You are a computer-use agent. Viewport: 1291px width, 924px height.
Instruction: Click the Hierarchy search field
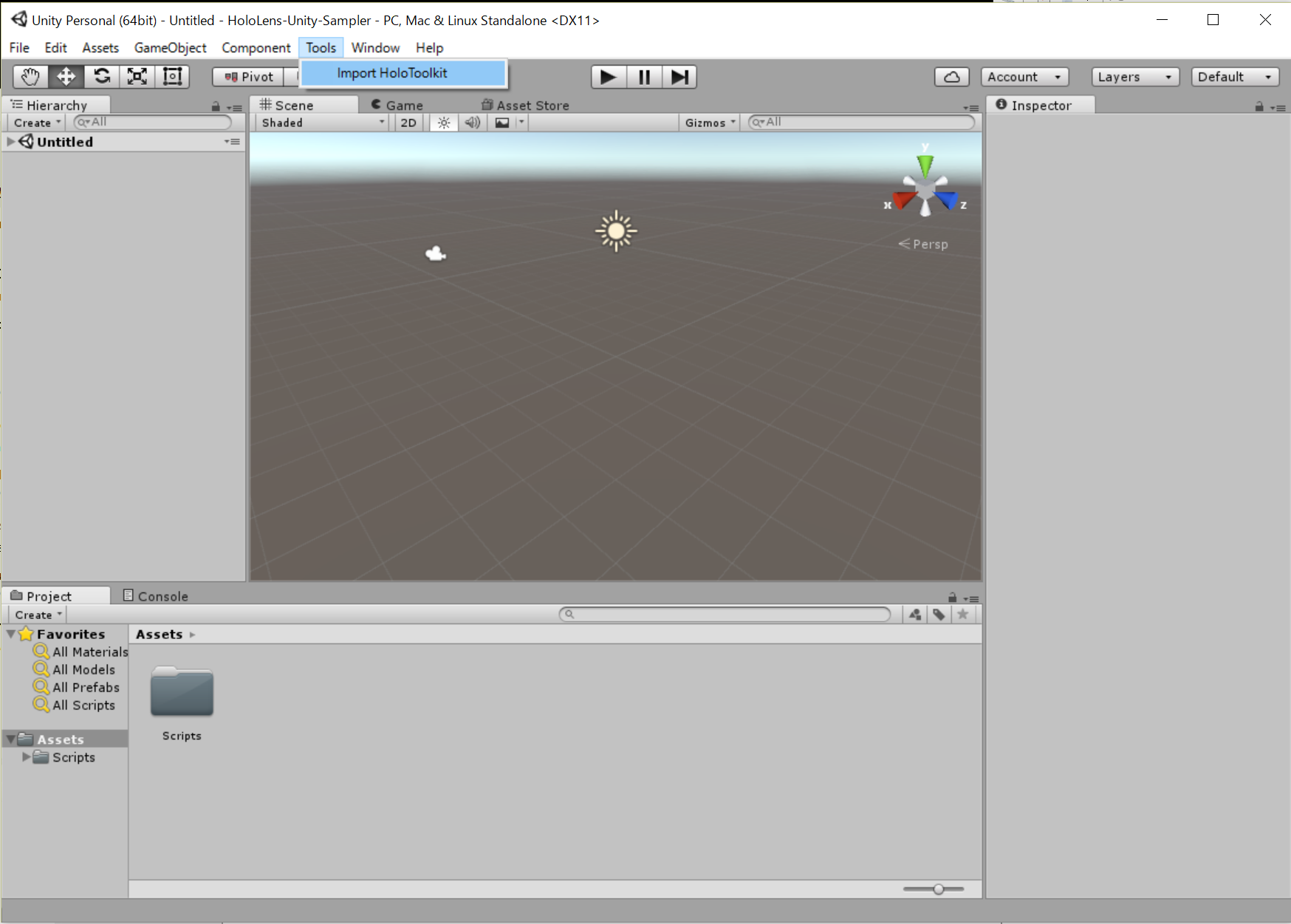153,122
